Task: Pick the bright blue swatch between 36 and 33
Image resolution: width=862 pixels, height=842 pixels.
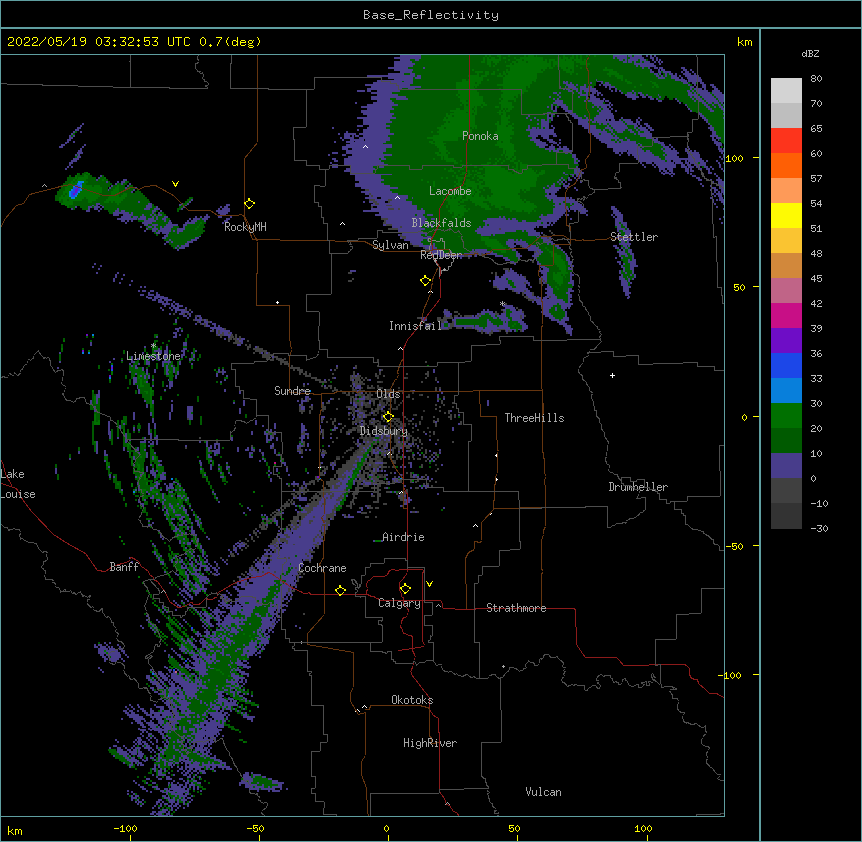Action: [x=786, y=365]
